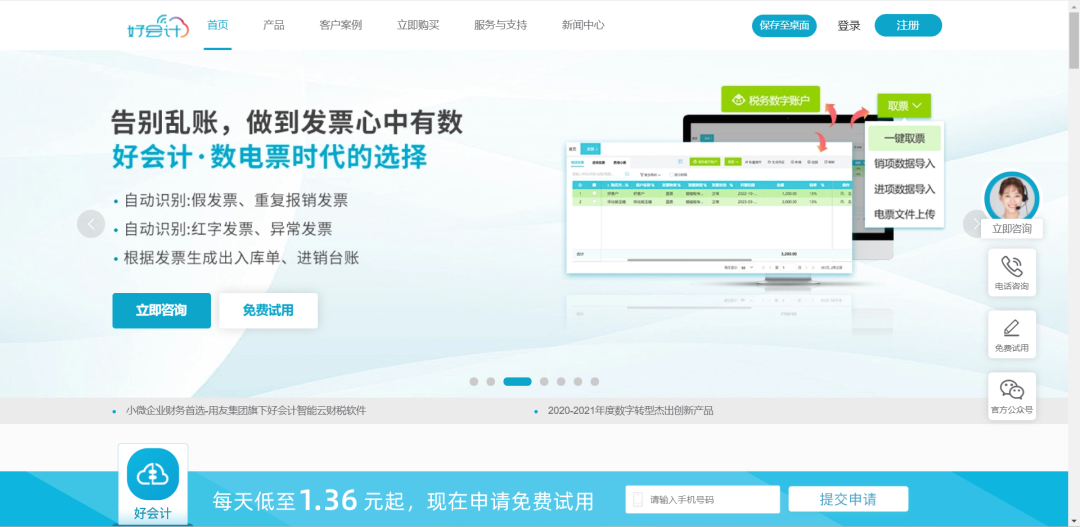Select 电票文件上传 option
The height and width of the screenshot is (527, 1080).
coord(904,214)
